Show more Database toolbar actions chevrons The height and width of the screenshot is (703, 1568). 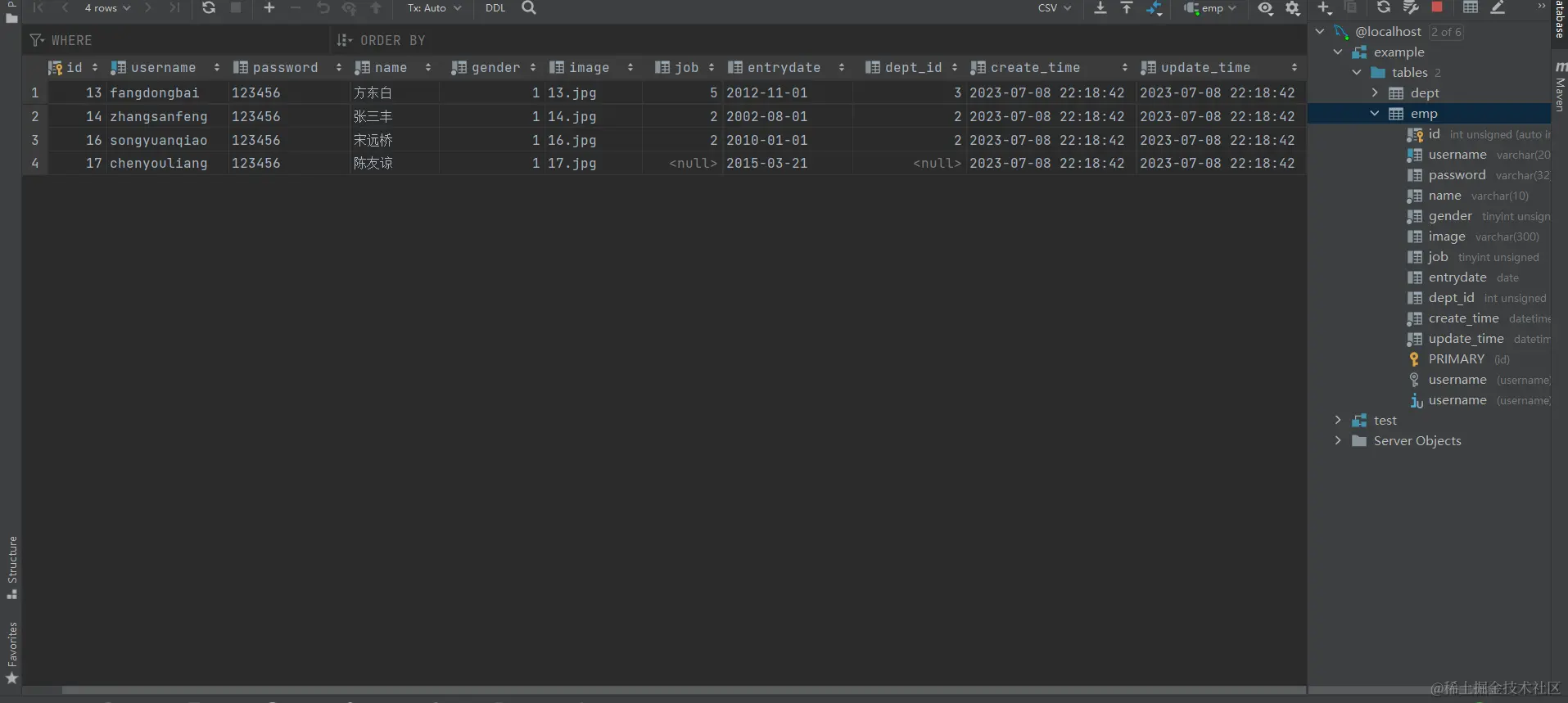coord(1541,6)
